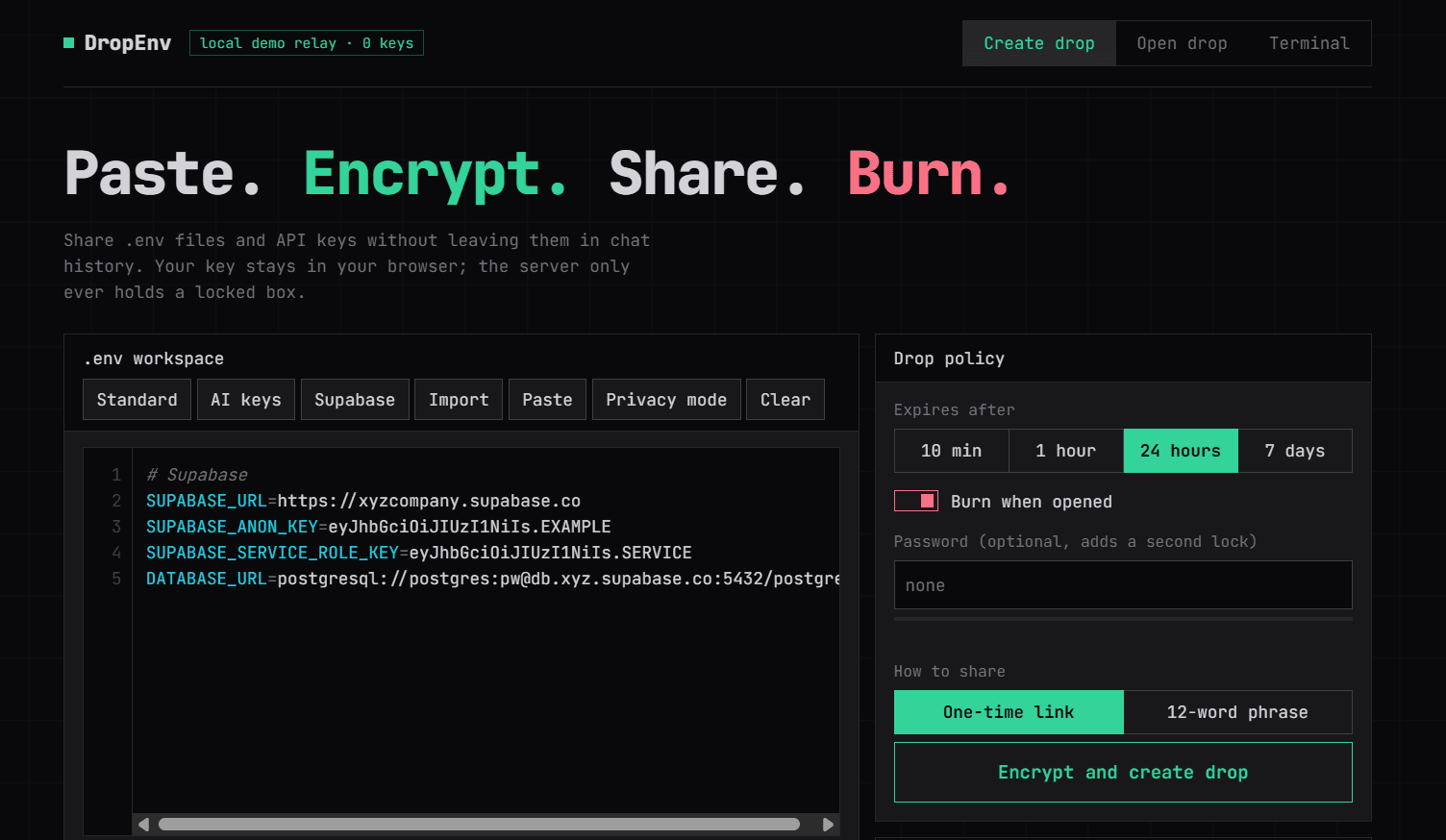Set expiry to 10 min
1446x840 pixels.
pos(952,451)
